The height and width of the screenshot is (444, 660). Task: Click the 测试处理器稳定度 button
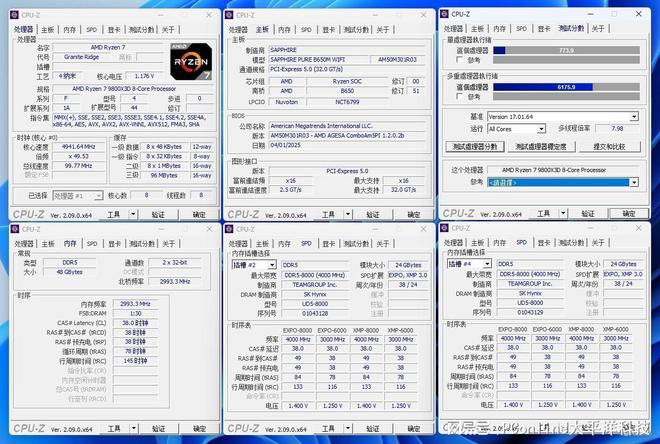pyautogui.click(x=540, y=146)
